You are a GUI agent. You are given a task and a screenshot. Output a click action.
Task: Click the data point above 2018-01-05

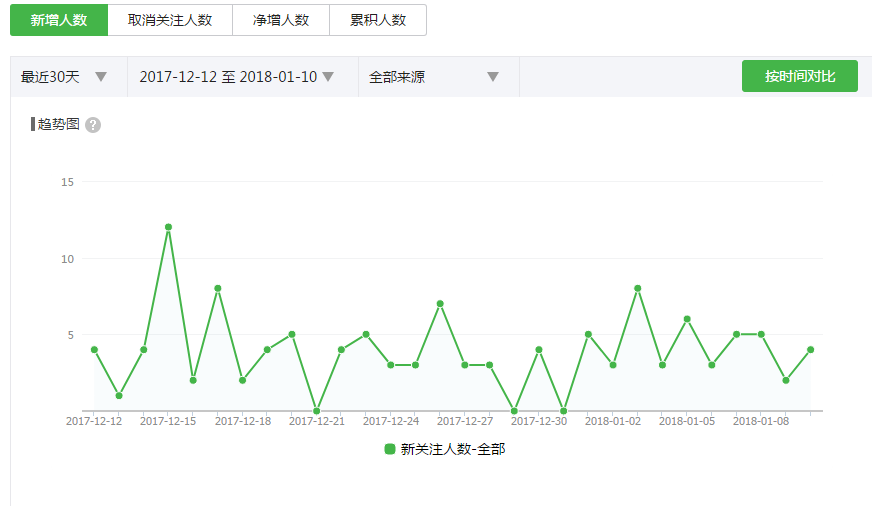click(x=687, y=319)
